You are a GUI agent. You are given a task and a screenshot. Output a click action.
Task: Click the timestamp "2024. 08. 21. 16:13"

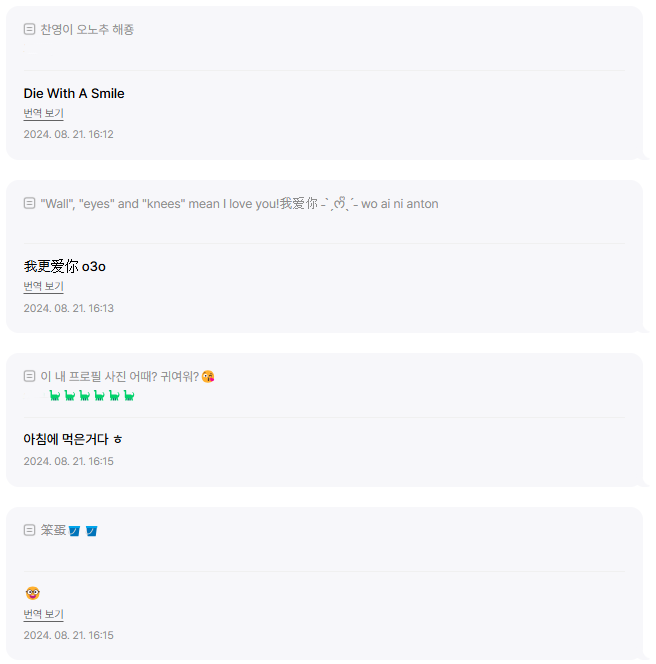tap(68, 308)
